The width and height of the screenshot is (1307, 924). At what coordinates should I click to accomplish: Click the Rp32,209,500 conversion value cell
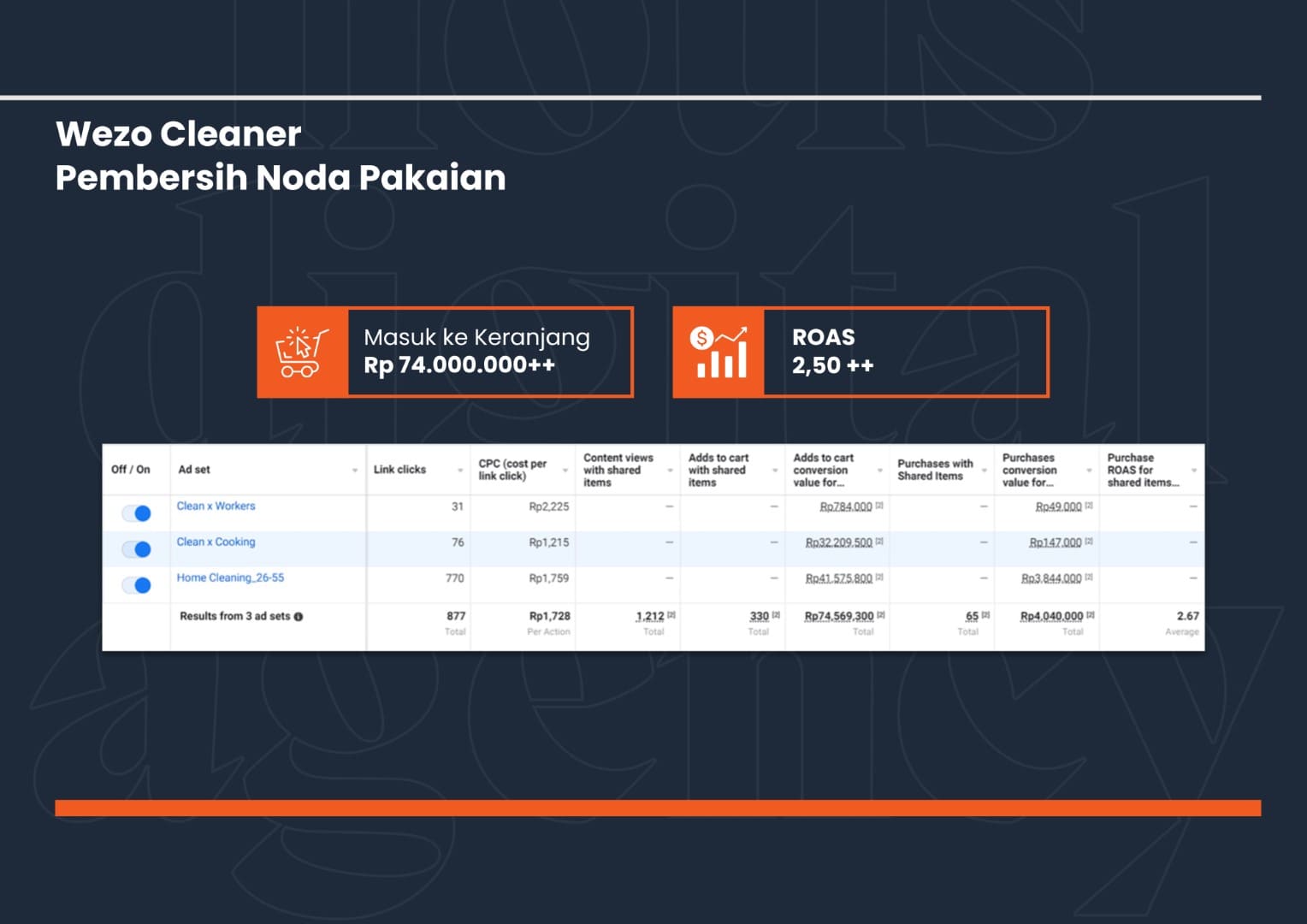[838, 543]
